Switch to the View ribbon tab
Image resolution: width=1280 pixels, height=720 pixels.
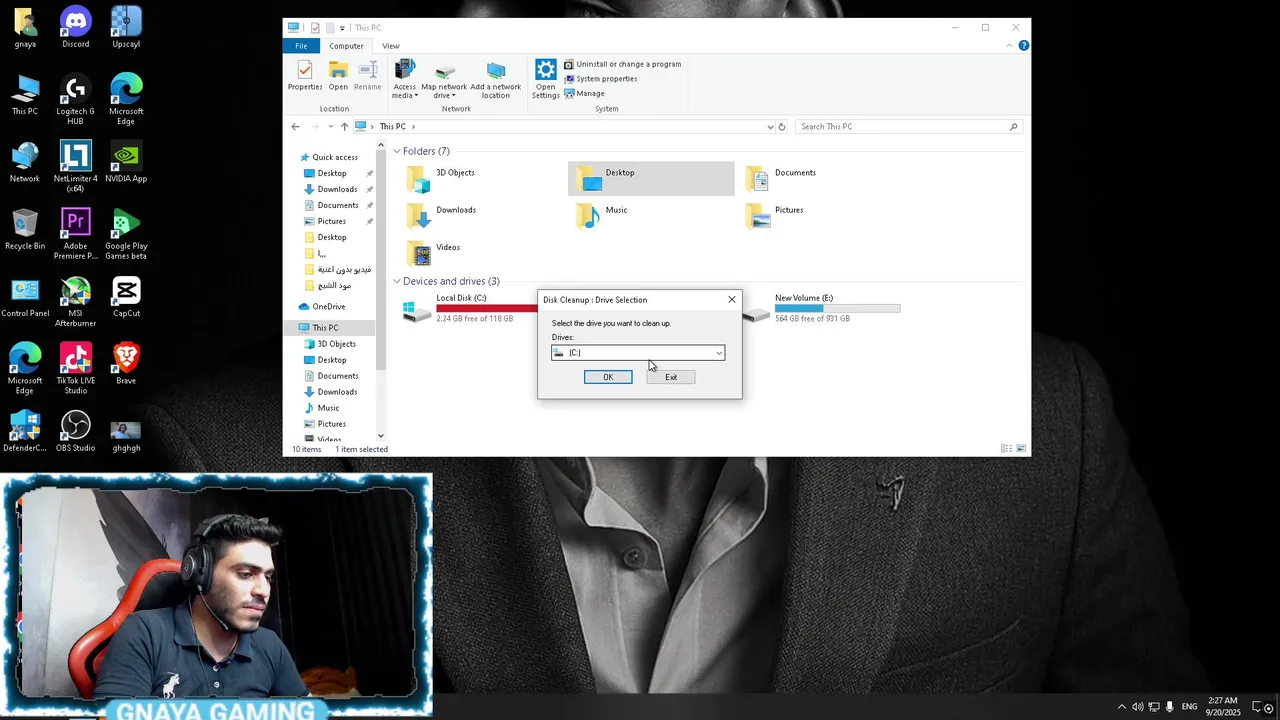click(x=390, y=46)
